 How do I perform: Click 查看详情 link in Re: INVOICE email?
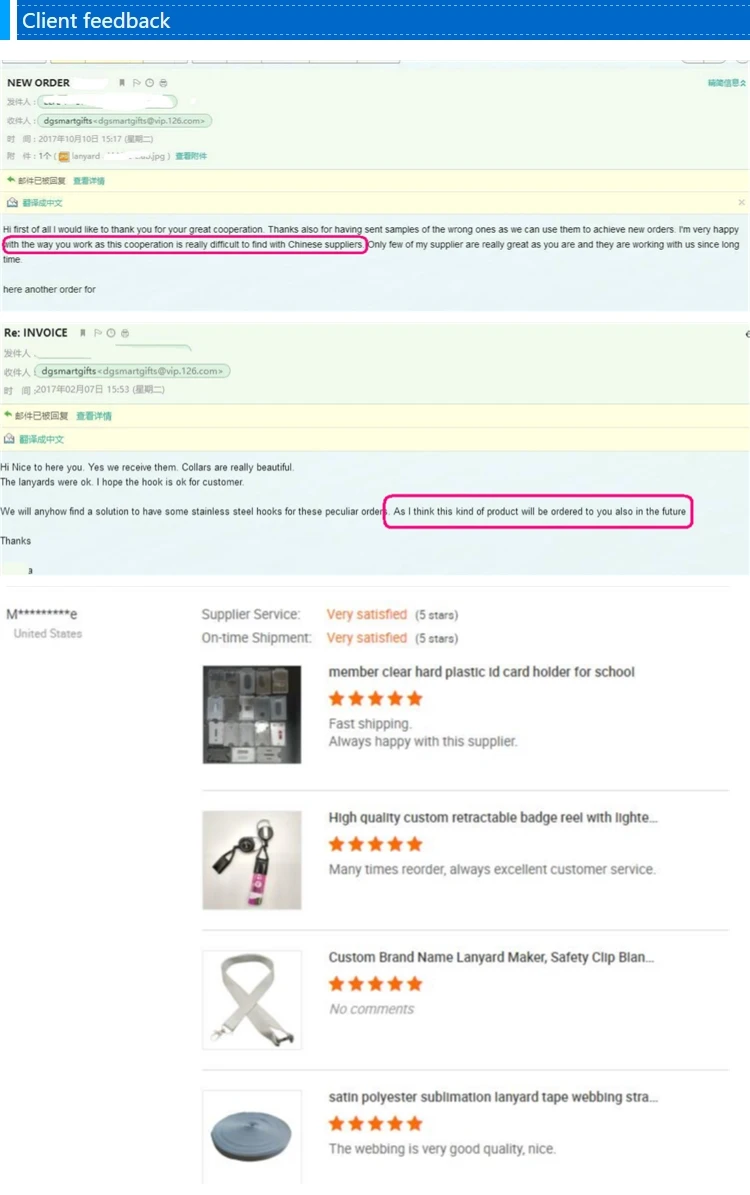[94, 416]
